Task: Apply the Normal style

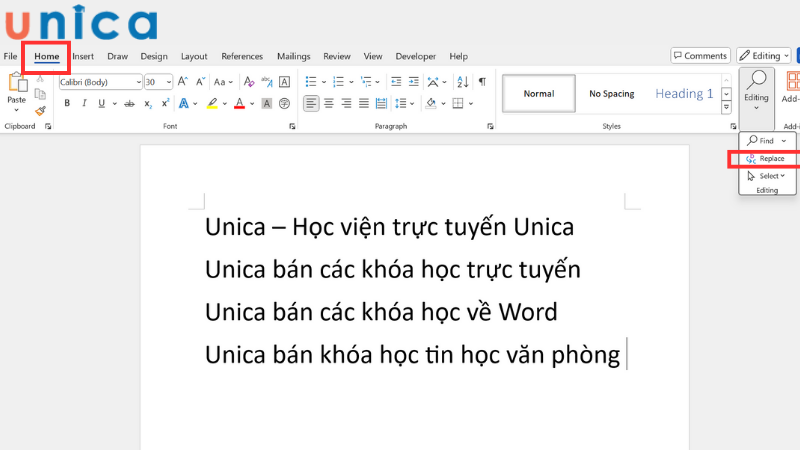Action: point(539,94)
